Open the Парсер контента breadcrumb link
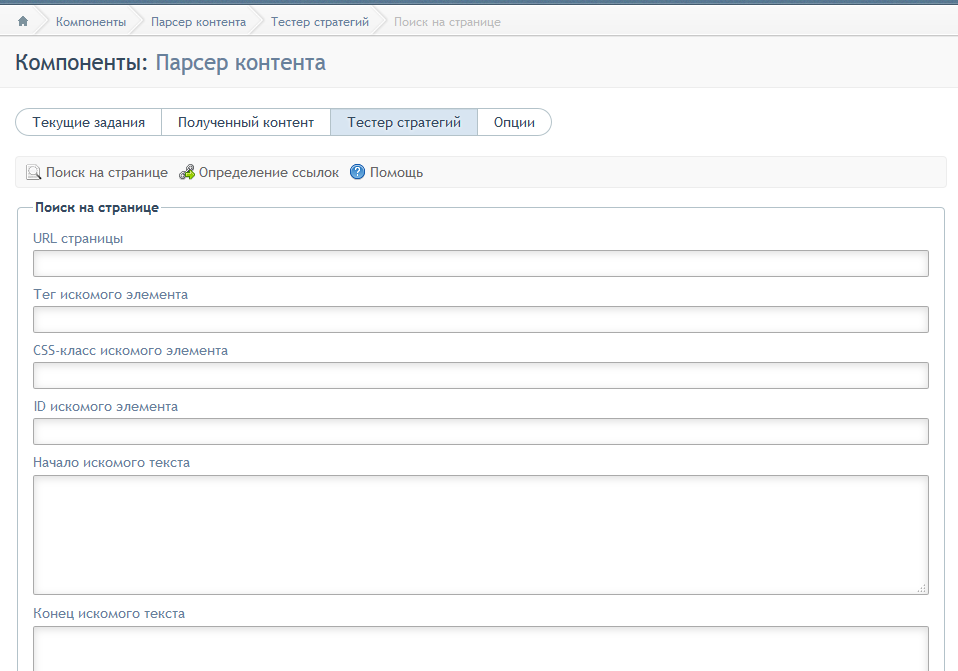The image size is (958, 671). pyautogui.click(x=199, y=22)
